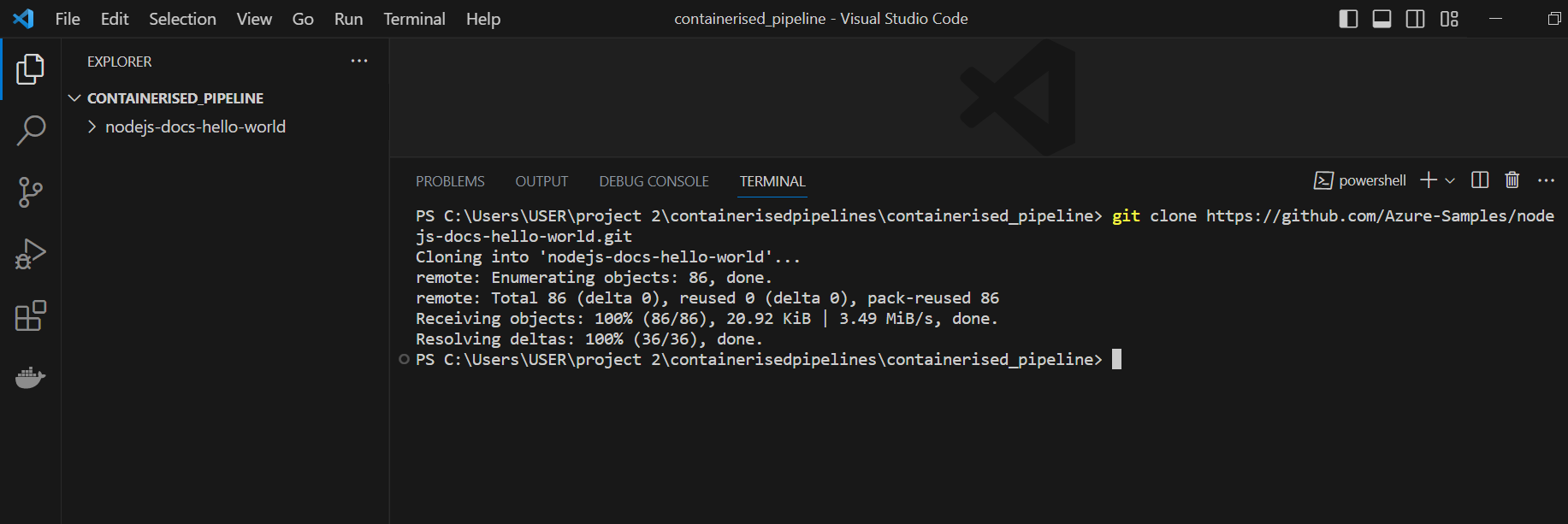Open the new terminal profile dropdown
1568x524 pixels.
1450,180
